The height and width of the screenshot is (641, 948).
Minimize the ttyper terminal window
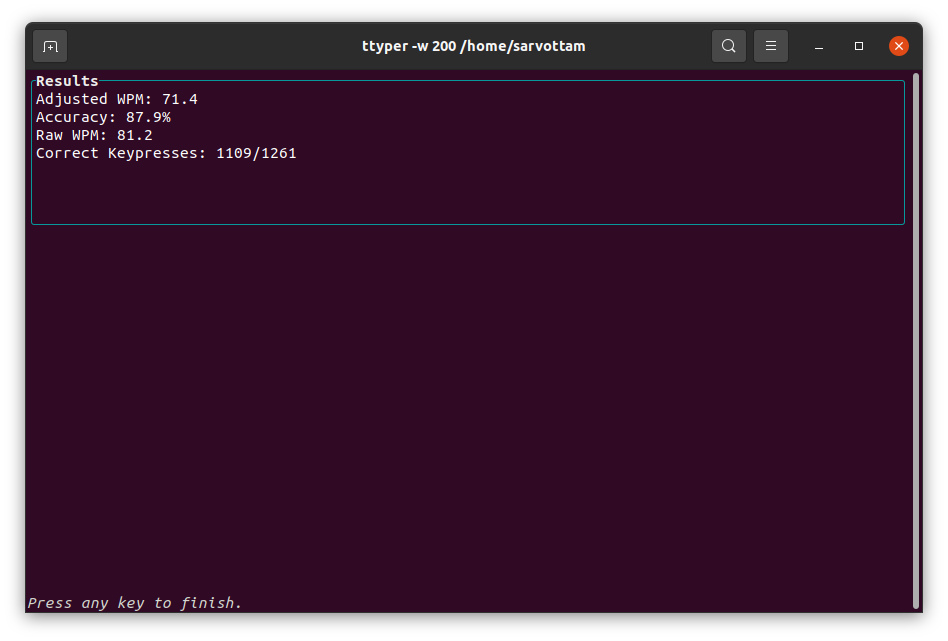click(819, 47)
